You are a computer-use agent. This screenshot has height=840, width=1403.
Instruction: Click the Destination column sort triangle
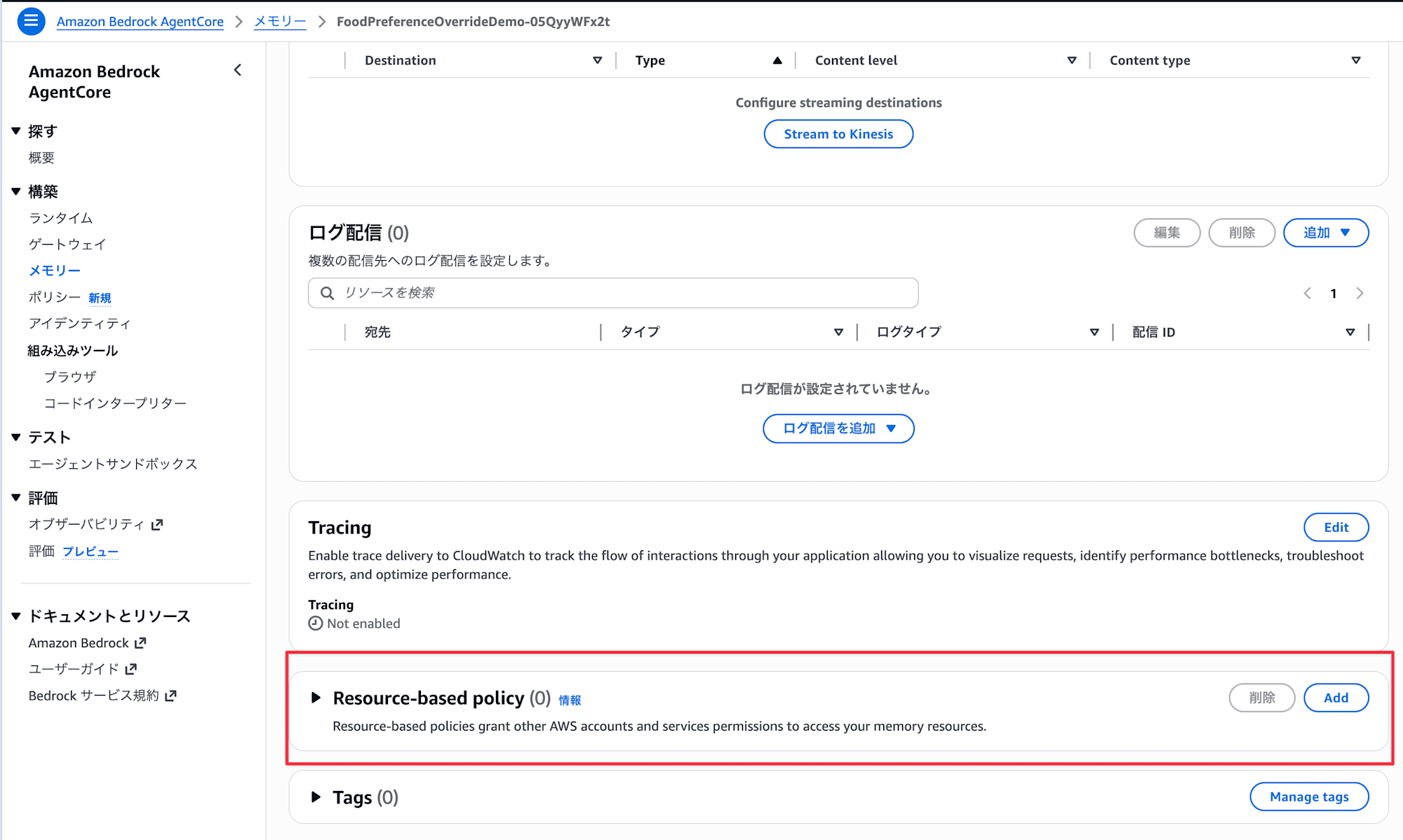tap(597, 60)
